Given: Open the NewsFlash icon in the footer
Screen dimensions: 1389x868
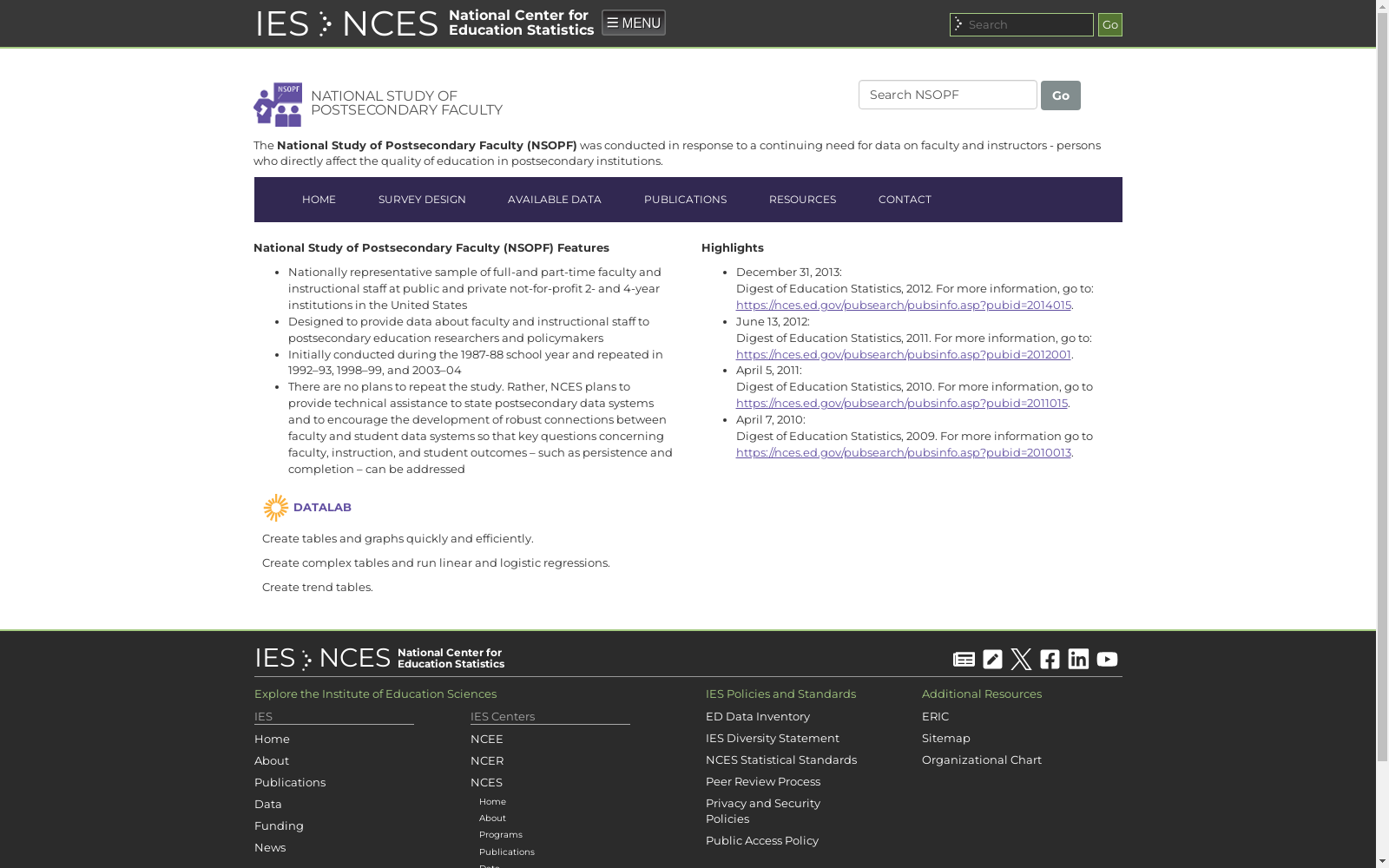Looking at the screenshot, I should 964,660.
